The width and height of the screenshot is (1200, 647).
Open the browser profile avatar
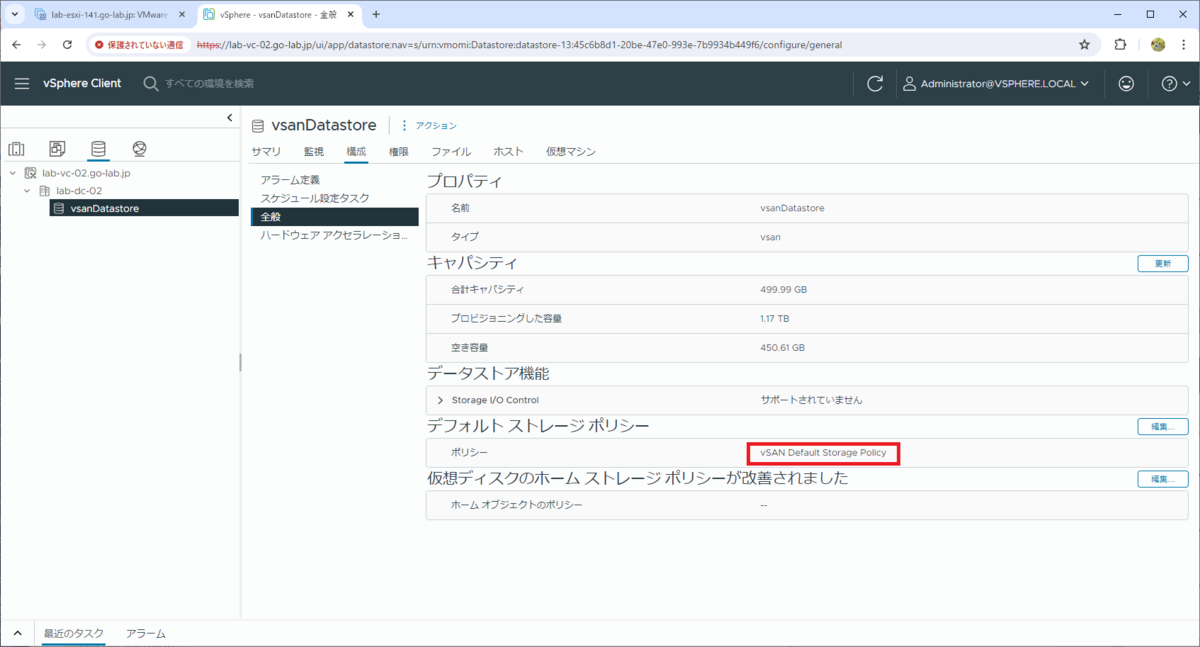[1158, 45]
